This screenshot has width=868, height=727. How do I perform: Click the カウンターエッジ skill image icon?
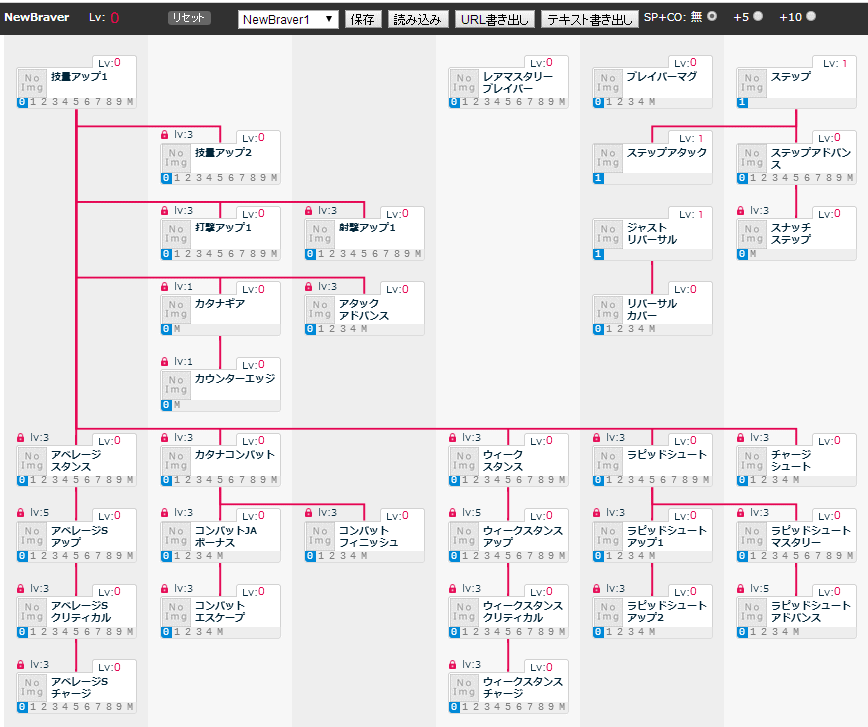point(176,385)
